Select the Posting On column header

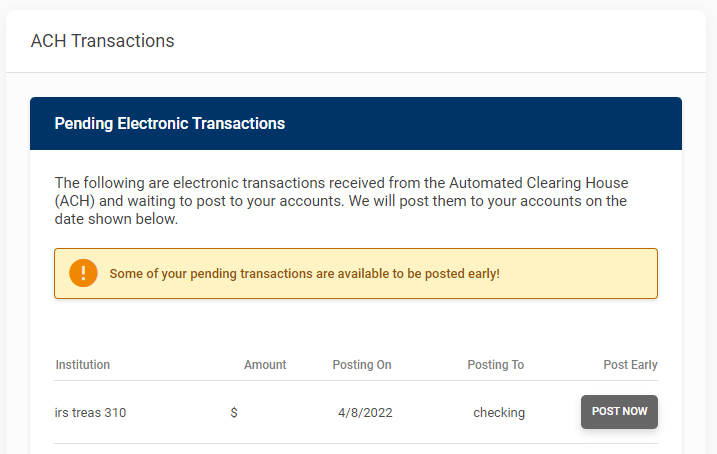click(x=362, y=365)
